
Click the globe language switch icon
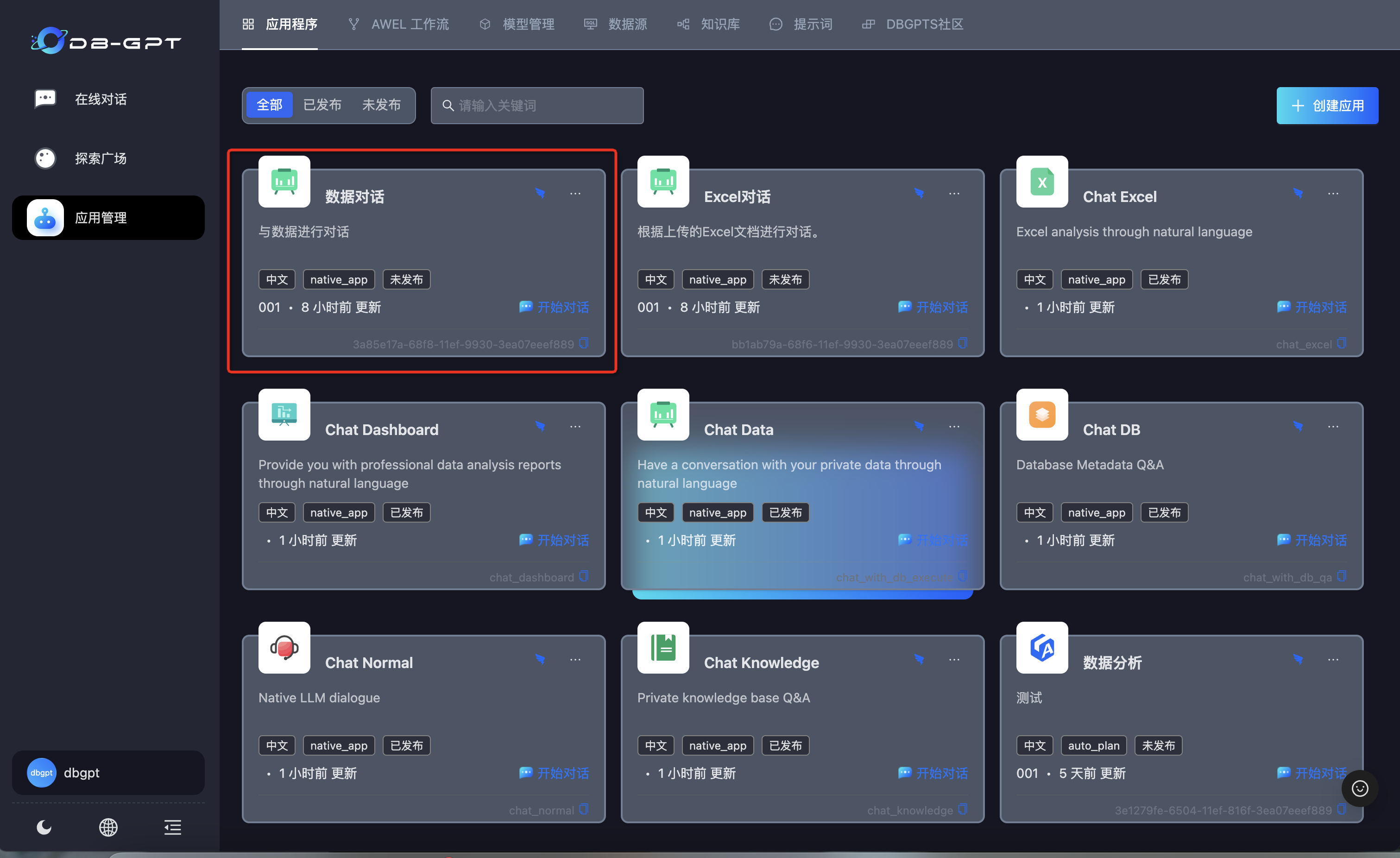pyautogui.click(x=108, y=827)
